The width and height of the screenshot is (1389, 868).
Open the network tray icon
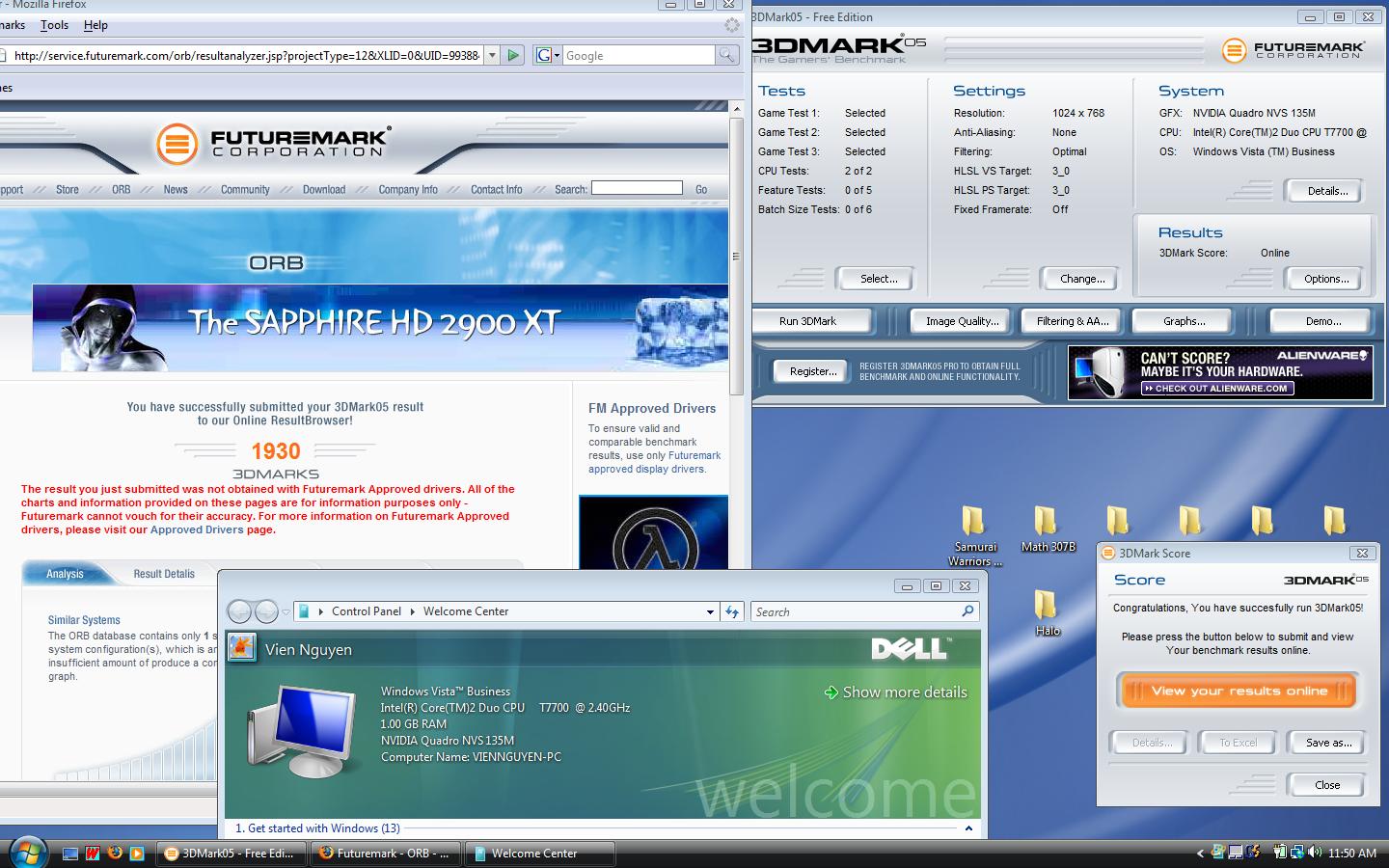1297,853
